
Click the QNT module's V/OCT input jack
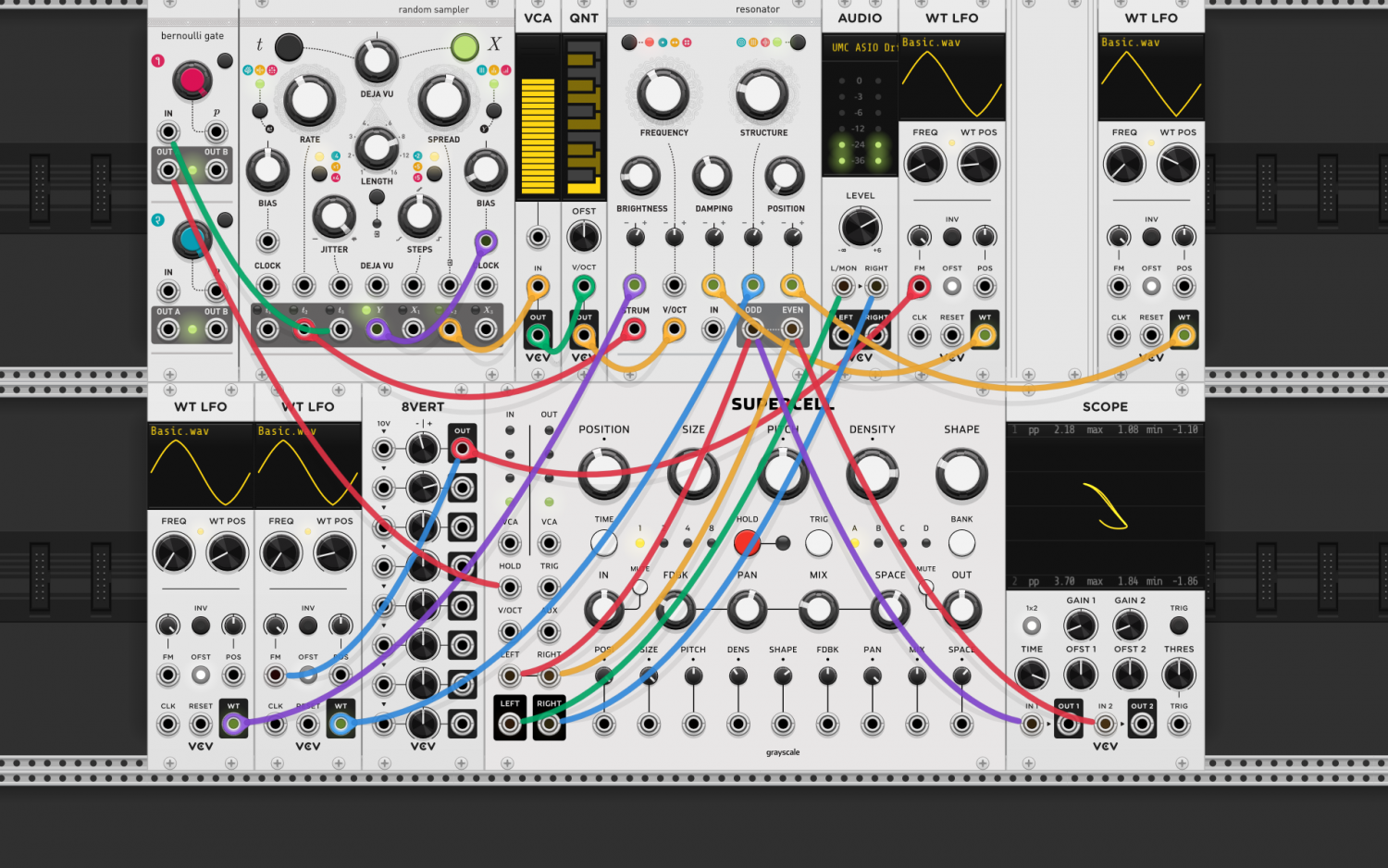584,287
